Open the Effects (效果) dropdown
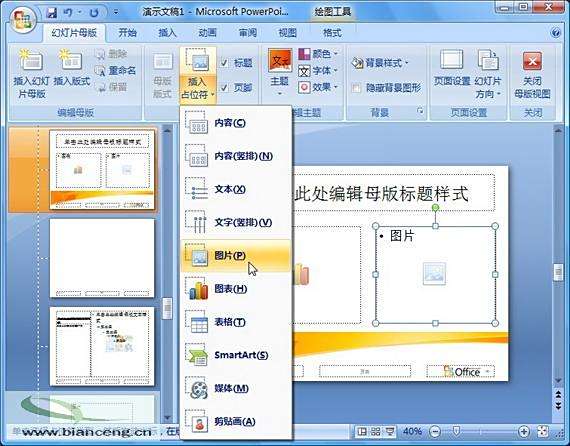 [x=318, y=87]
